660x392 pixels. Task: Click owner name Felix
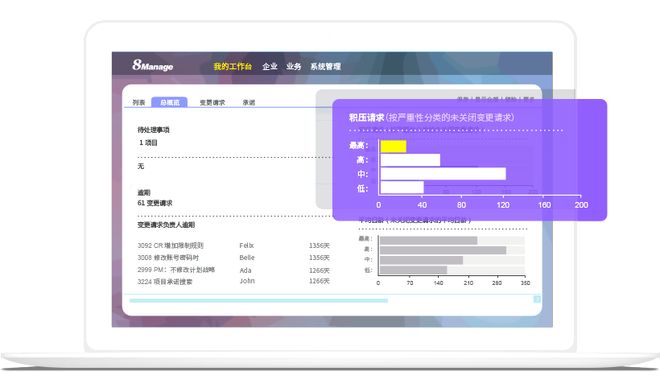247,245
